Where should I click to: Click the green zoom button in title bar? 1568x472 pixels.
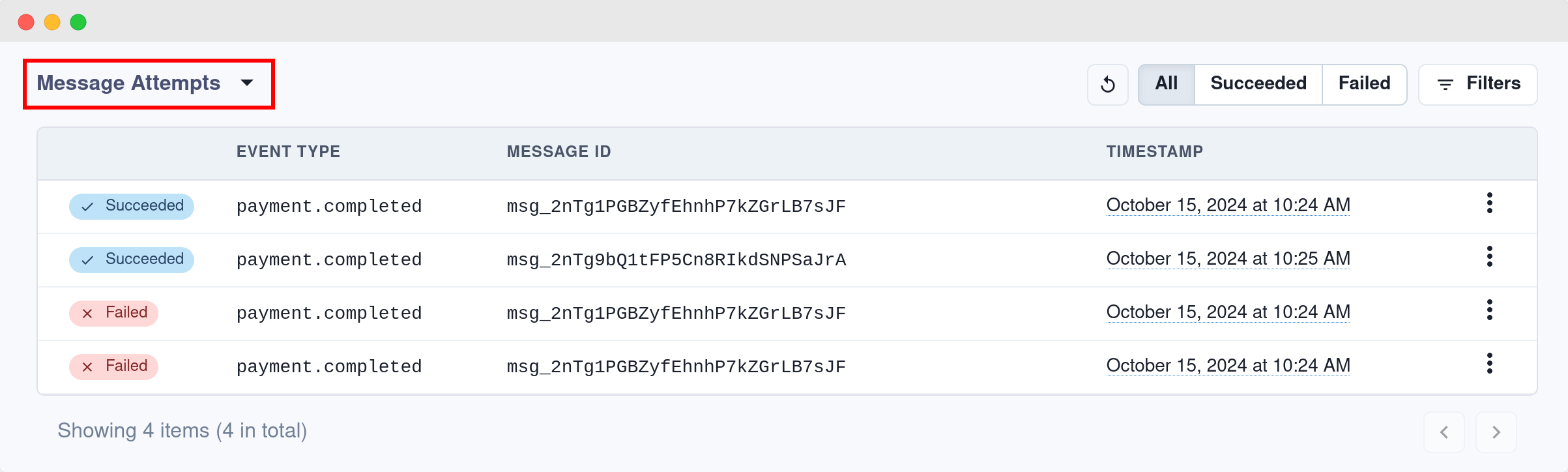click(x=79, y=22)
